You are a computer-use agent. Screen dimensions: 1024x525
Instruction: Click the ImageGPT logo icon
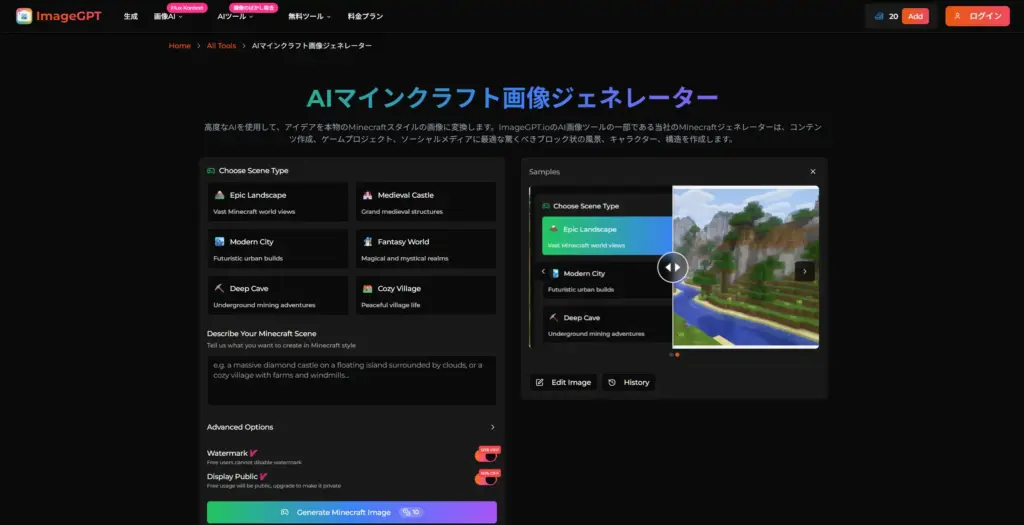tap(24, 16)
